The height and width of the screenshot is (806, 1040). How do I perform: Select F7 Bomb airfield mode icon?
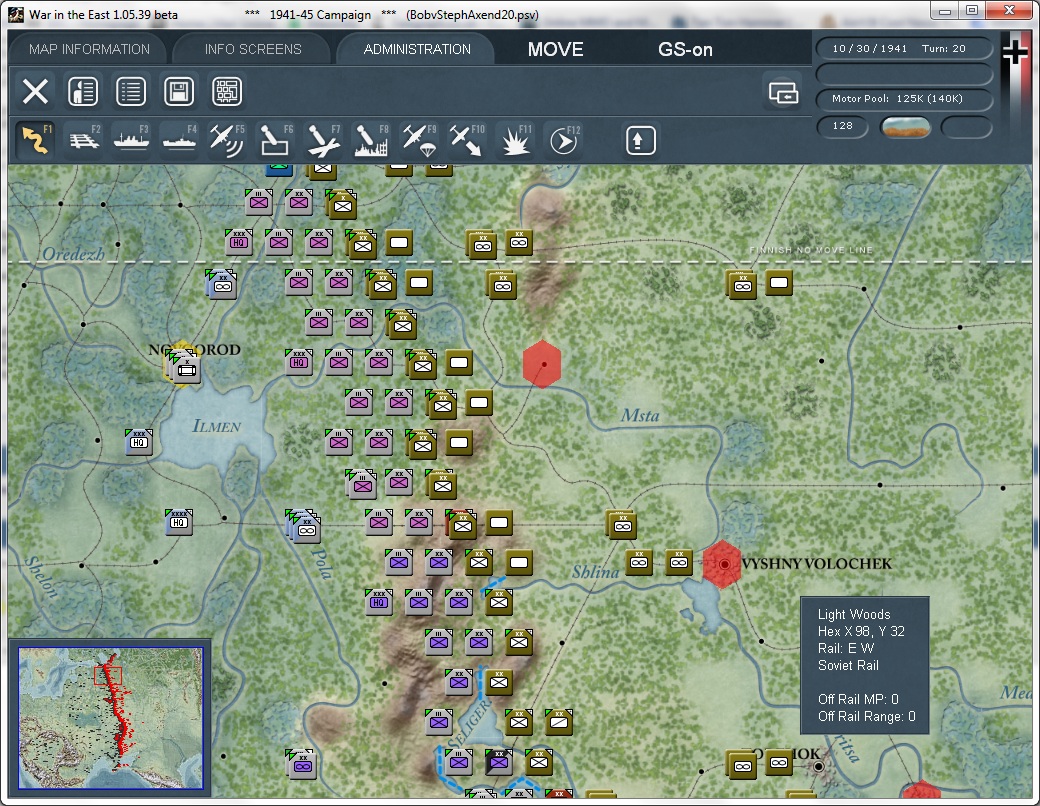323,139
